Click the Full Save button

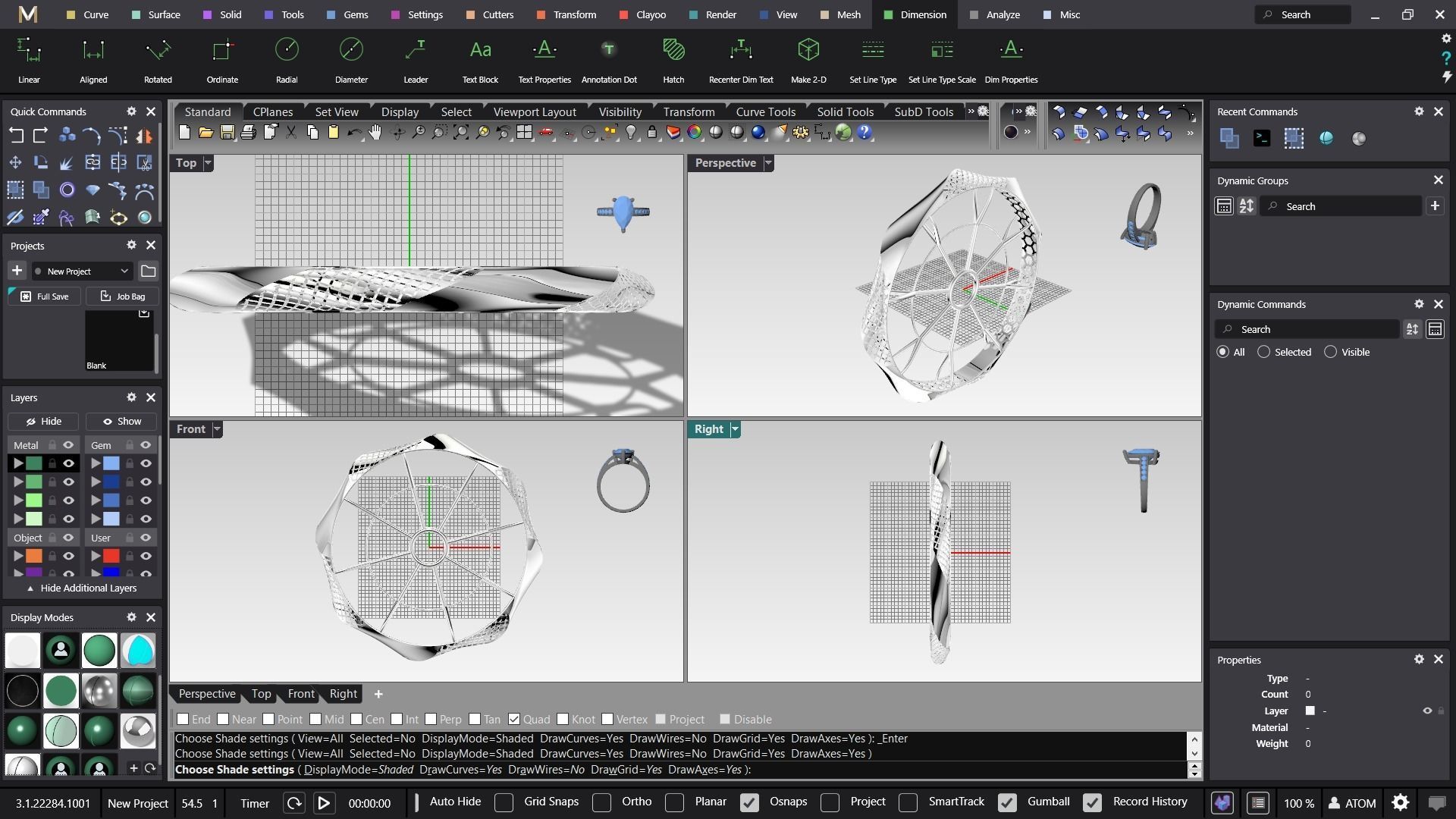(x=45, y=297)
